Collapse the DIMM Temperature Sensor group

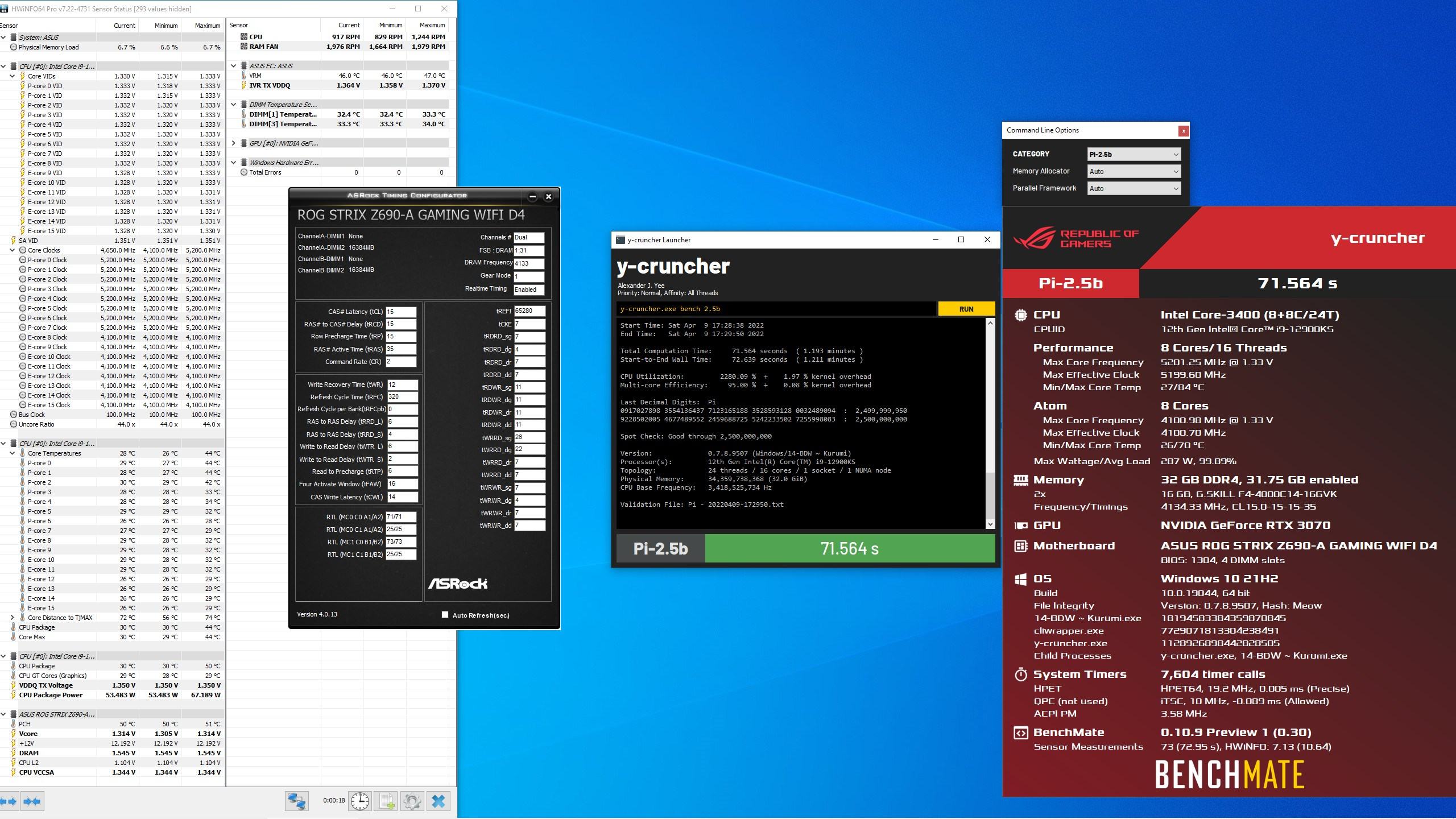(x=233, y=105)
